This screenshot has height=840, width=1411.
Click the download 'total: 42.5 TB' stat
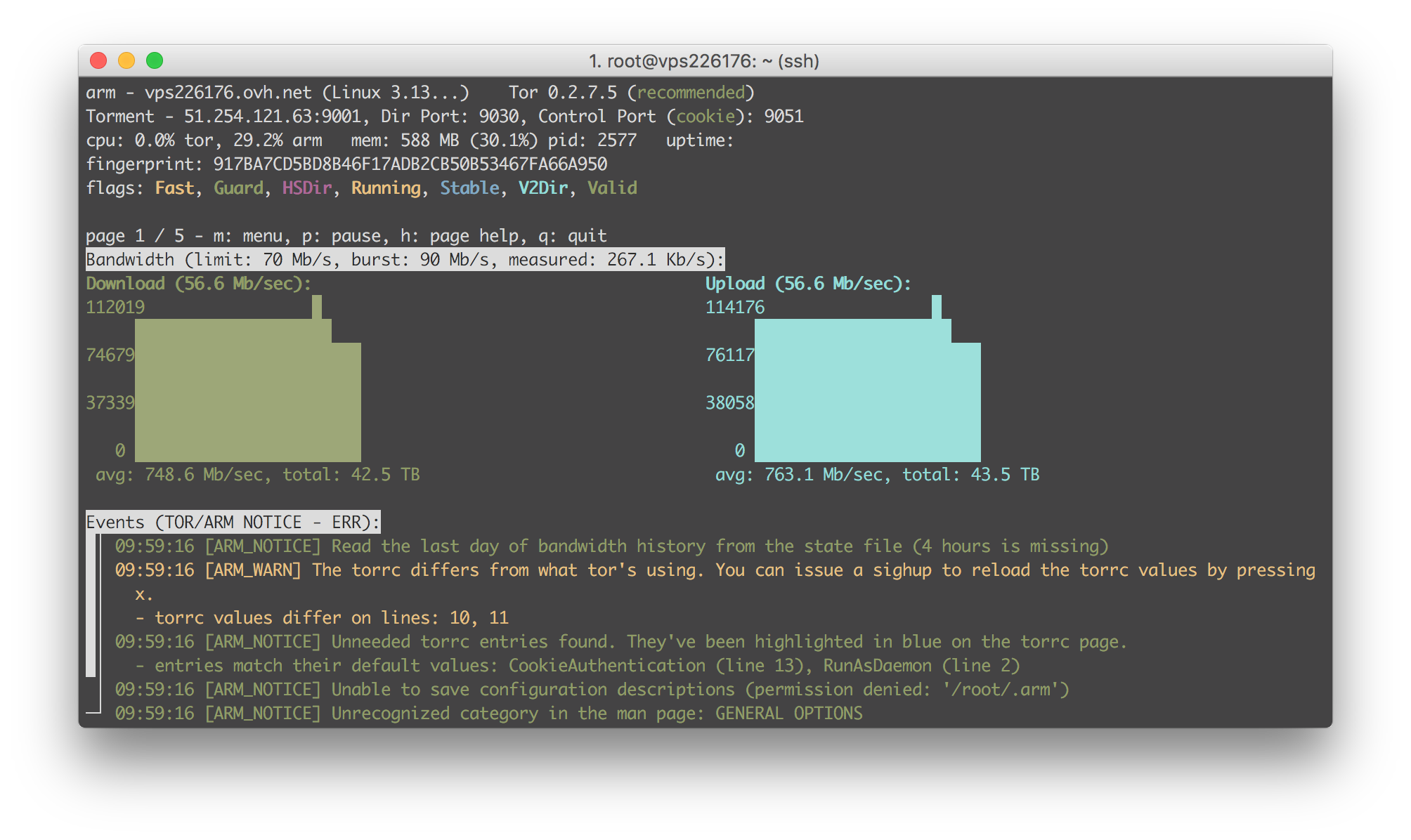click(351, 475)
